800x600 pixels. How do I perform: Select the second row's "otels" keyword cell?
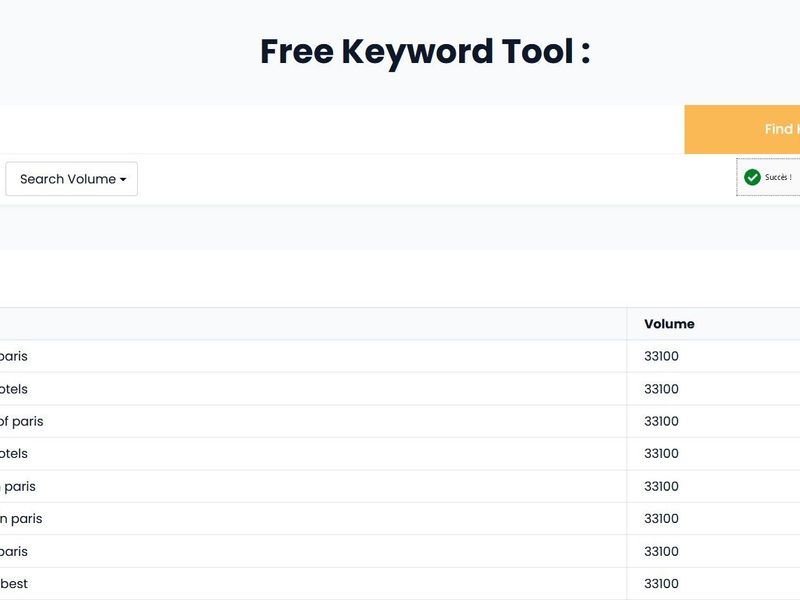coord(14,389)
